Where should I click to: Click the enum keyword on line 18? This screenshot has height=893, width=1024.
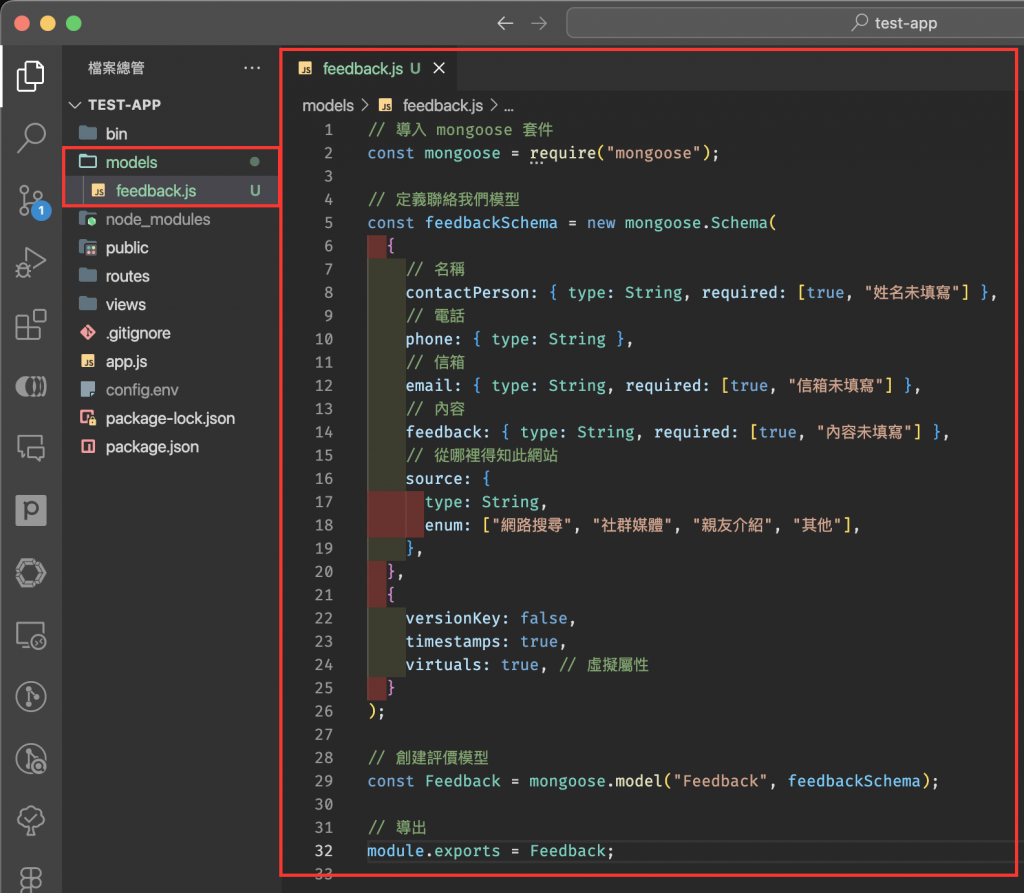443,525
